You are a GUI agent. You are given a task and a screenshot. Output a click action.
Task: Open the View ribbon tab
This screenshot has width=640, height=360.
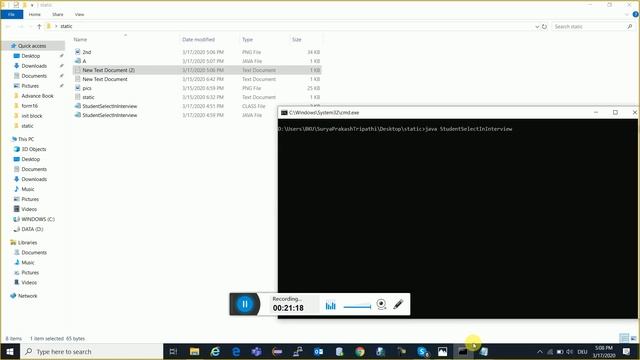(x=80, y=14)
